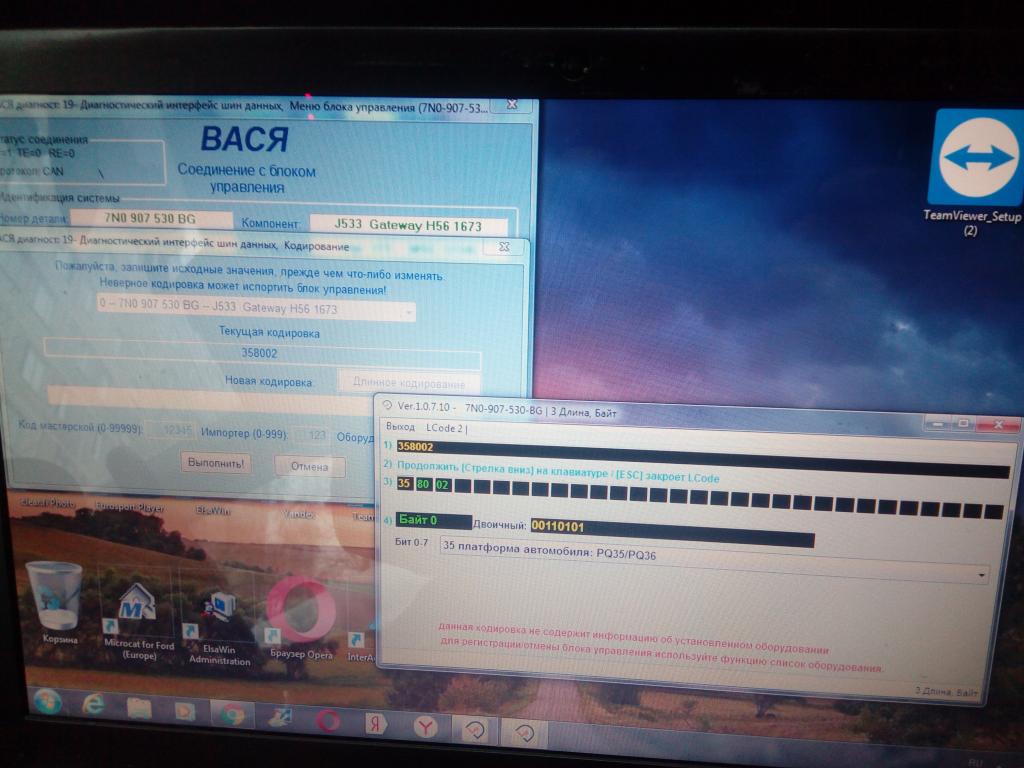Switch to first ВАСЯ diagnostic taskbar button
Screen dimensions: 1024x768
[475, 729]
